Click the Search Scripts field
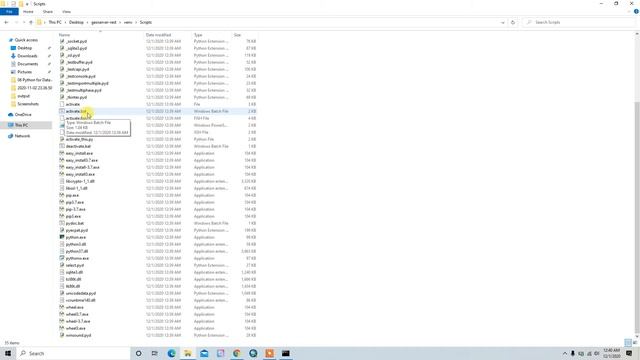This screenshot has height=360, width=640. coord(579,22)
